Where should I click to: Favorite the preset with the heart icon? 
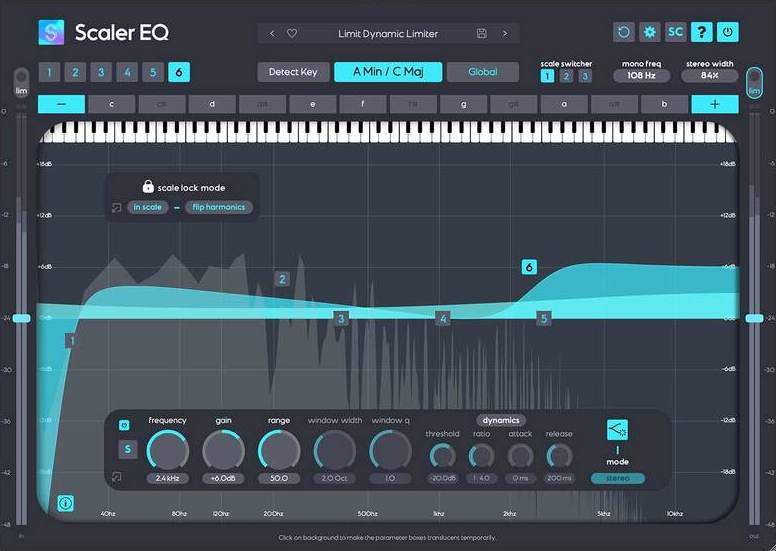[292, 33]
